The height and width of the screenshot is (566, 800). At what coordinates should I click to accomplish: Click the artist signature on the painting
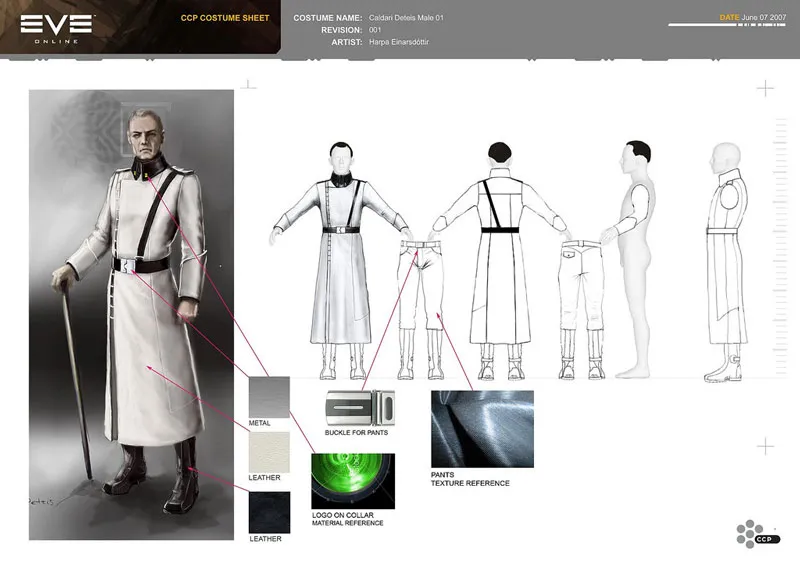[41, 502]
